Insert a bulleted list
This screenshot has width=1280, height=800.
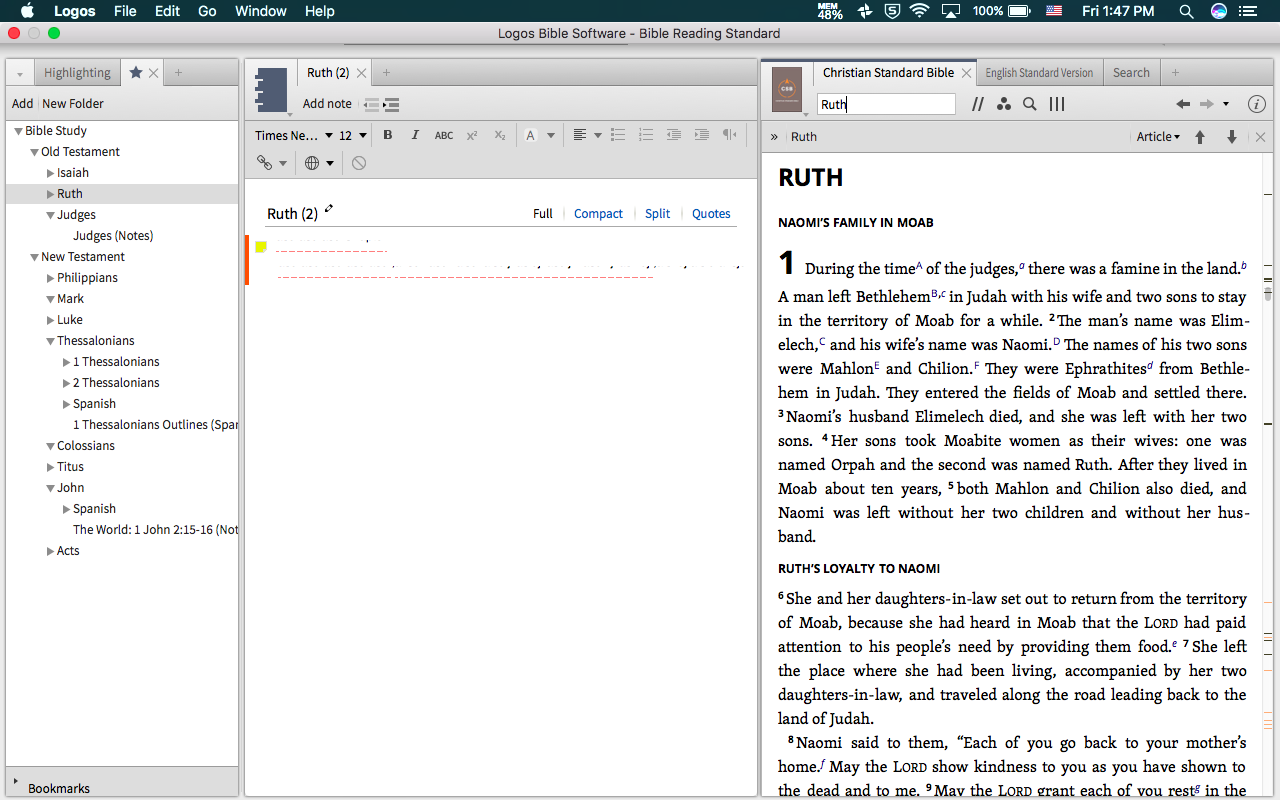pyautogui.click(x=618, y=135)
